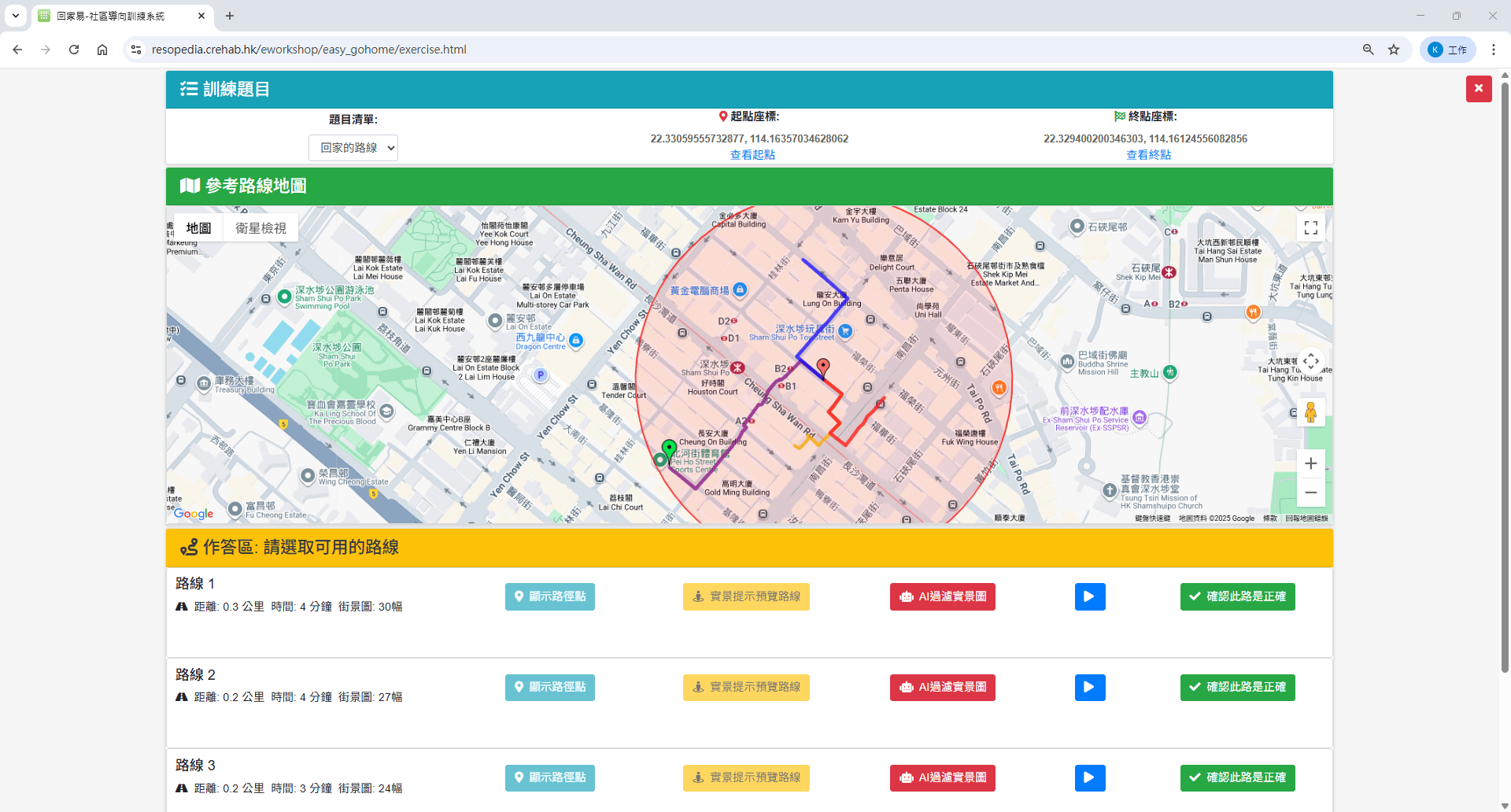Switch map to 衛星檢視 satellite view
Image resolution: width=1511 pixels, height=812 pixels.
pos(260,228)
